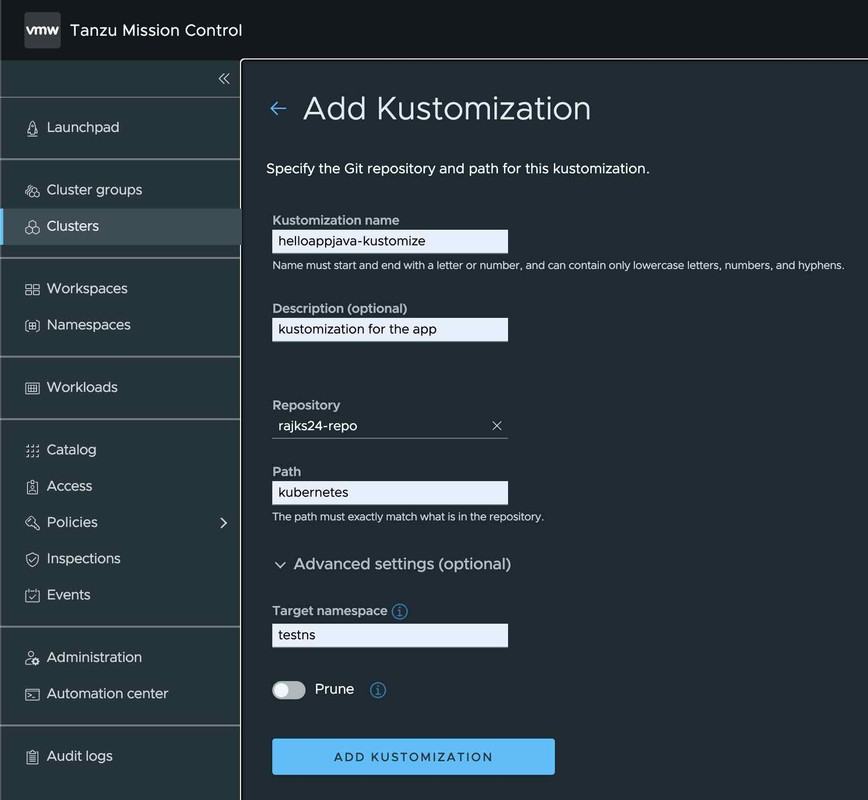The height and width of the screenshot is (800, 868).
Task: Click the Policies icon
Action: point(32,523)
